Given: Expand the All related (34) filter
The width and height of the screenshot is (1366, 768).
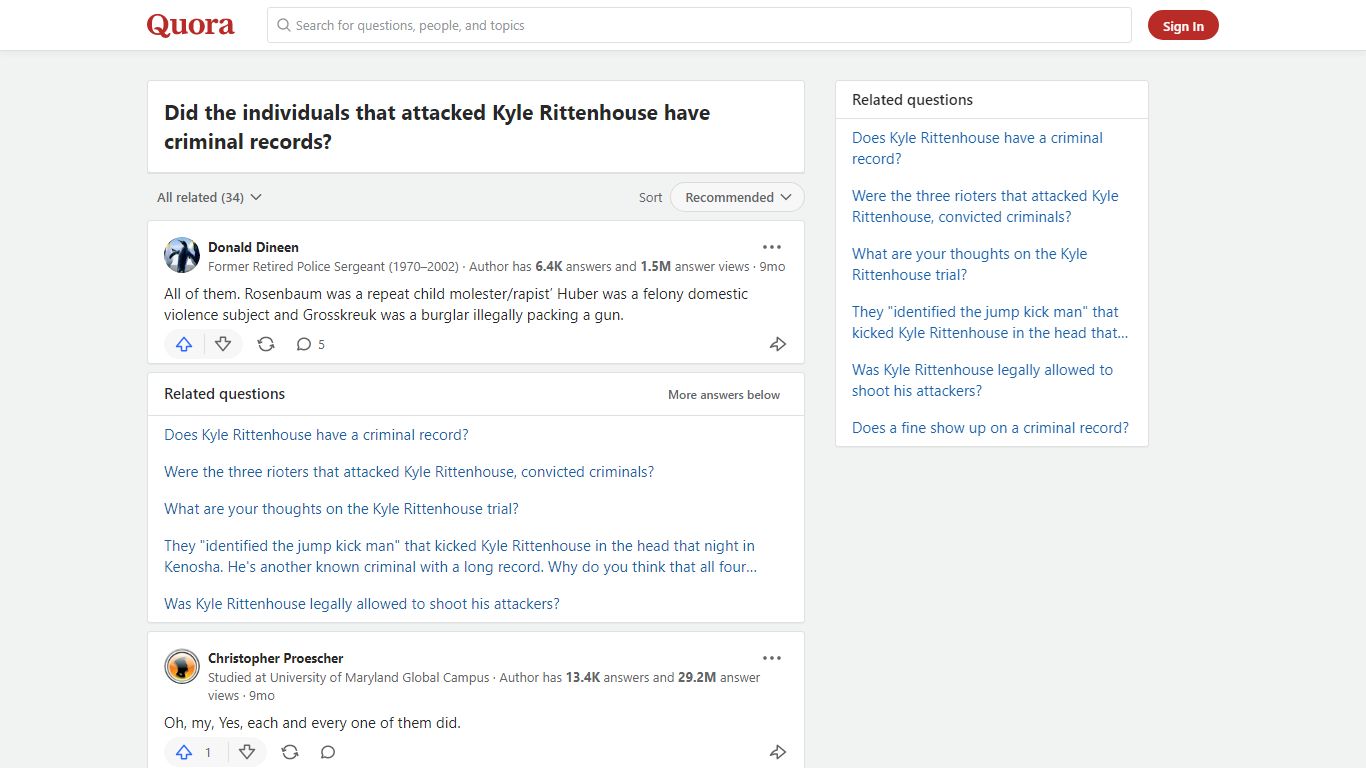Looking at the screenshot, I should (x=209, y=197).
